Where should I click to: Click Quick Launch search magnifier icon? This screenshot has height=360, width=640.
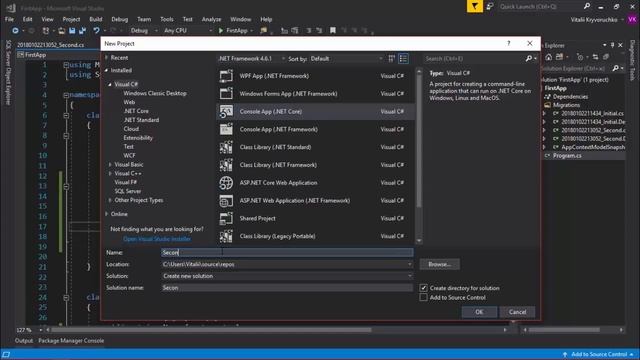pos(587,6)
